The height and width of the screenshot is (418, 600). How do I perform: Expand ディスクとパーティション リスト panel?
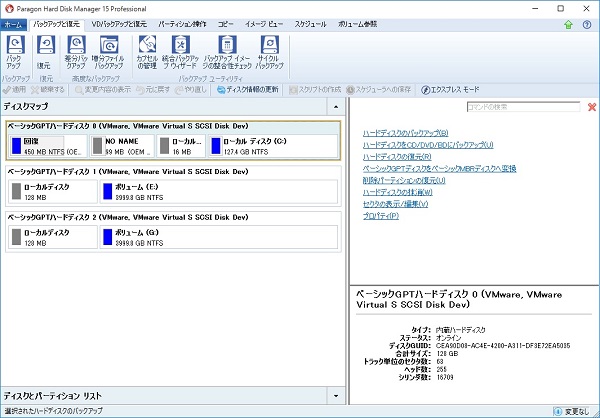[336, 396]
